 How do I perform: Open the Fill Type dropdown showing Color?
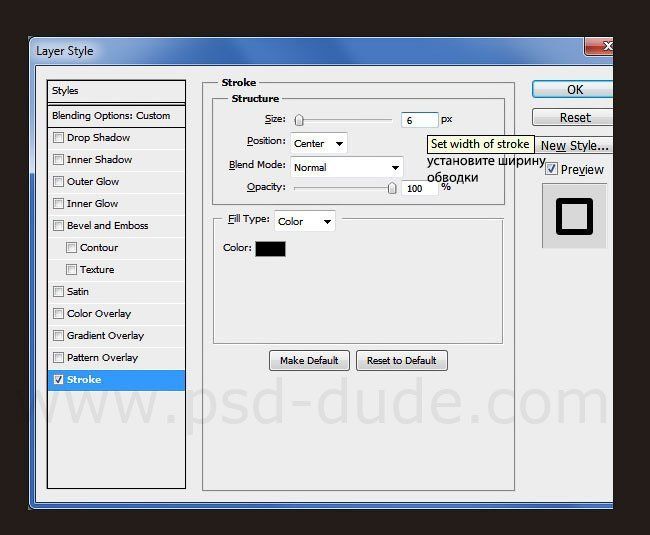305,221
